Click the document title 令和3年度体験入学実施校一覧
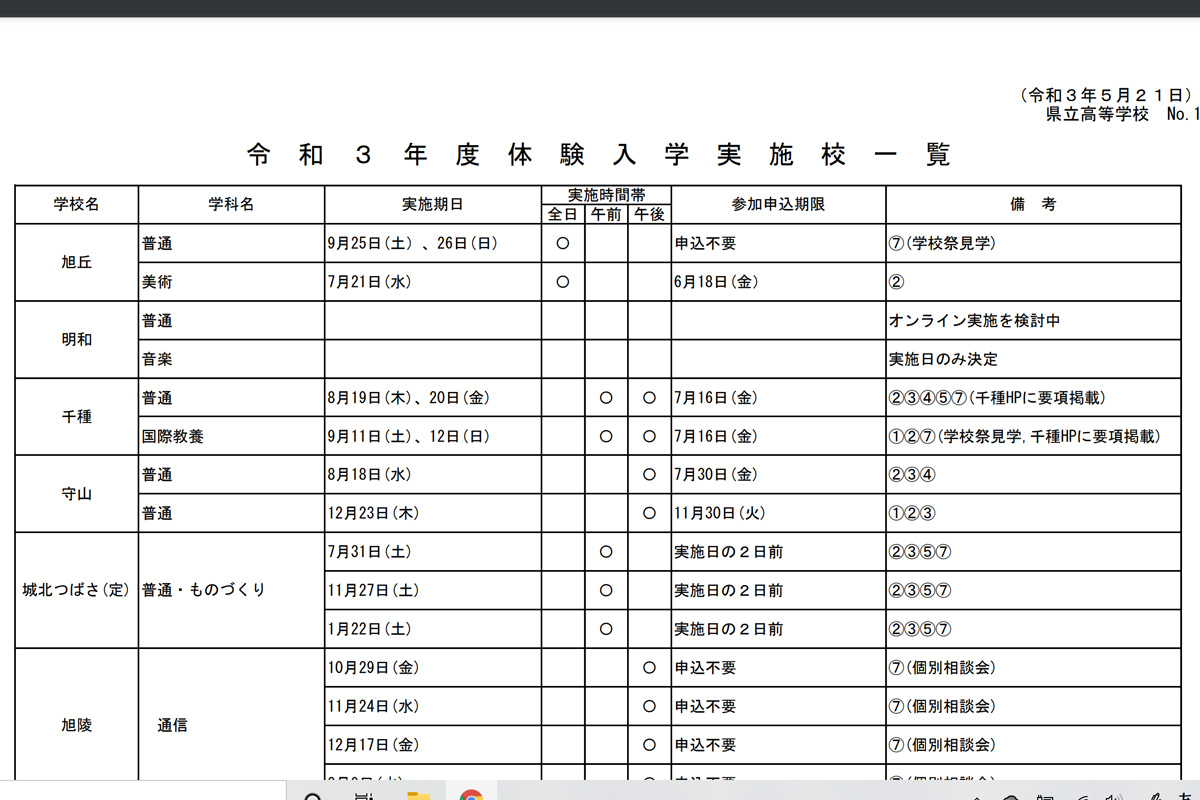1200x800 pixels. click(599, 155)
